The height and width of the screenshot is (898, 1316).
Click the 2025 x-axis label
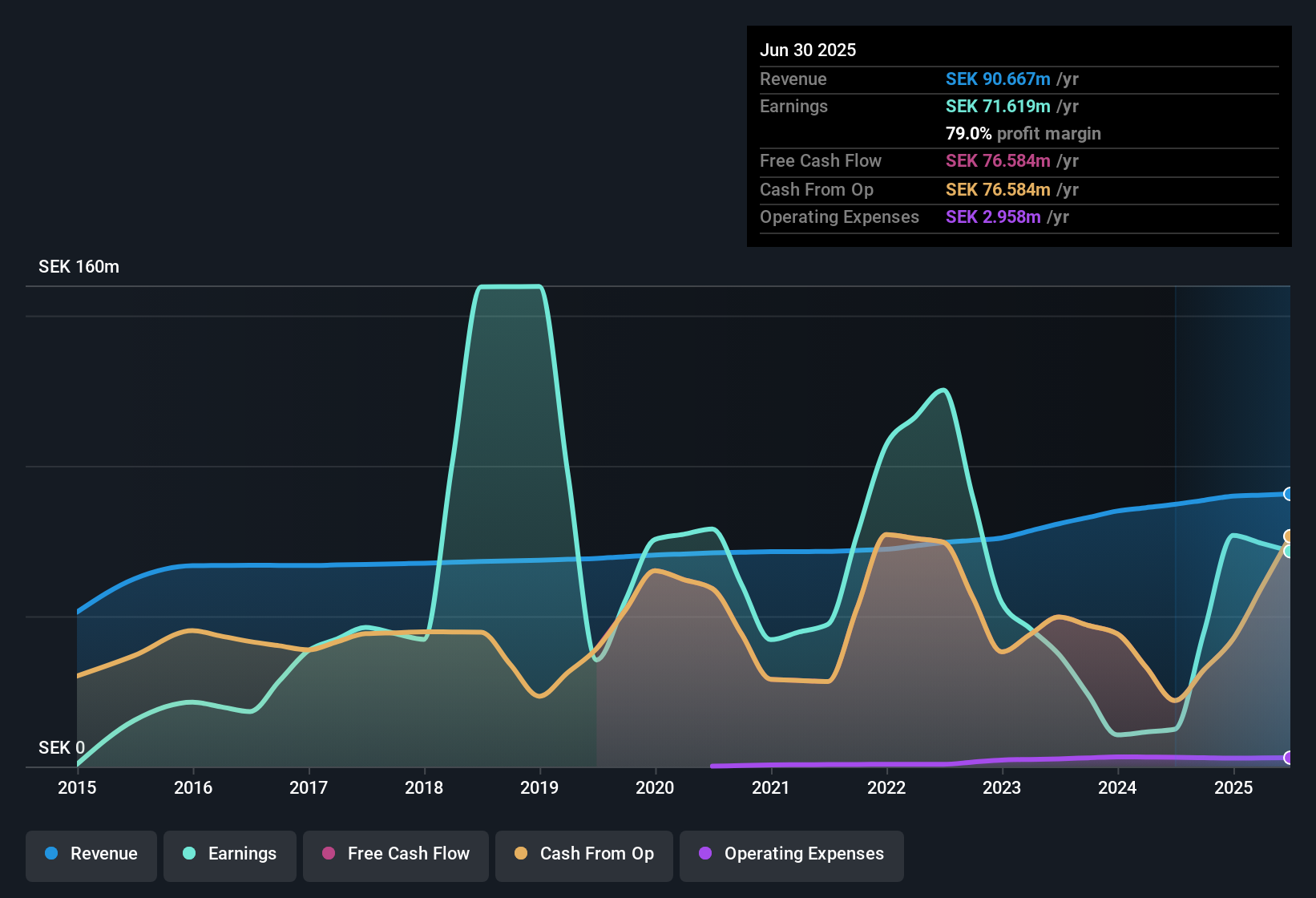click(1233, 788)
